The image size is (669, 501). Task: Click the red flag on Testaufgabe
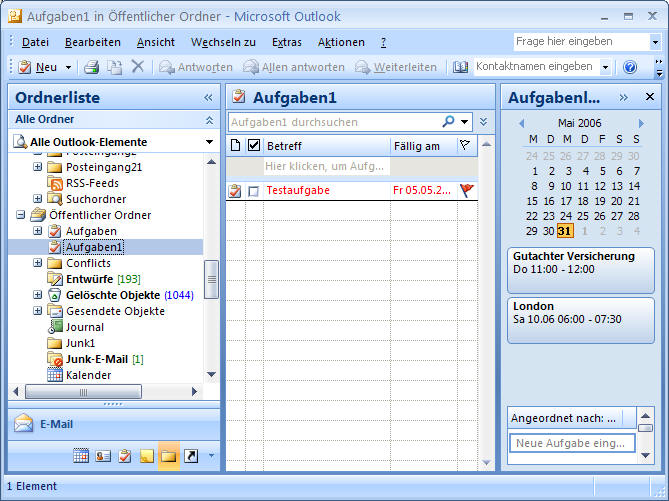pos(467,190)
